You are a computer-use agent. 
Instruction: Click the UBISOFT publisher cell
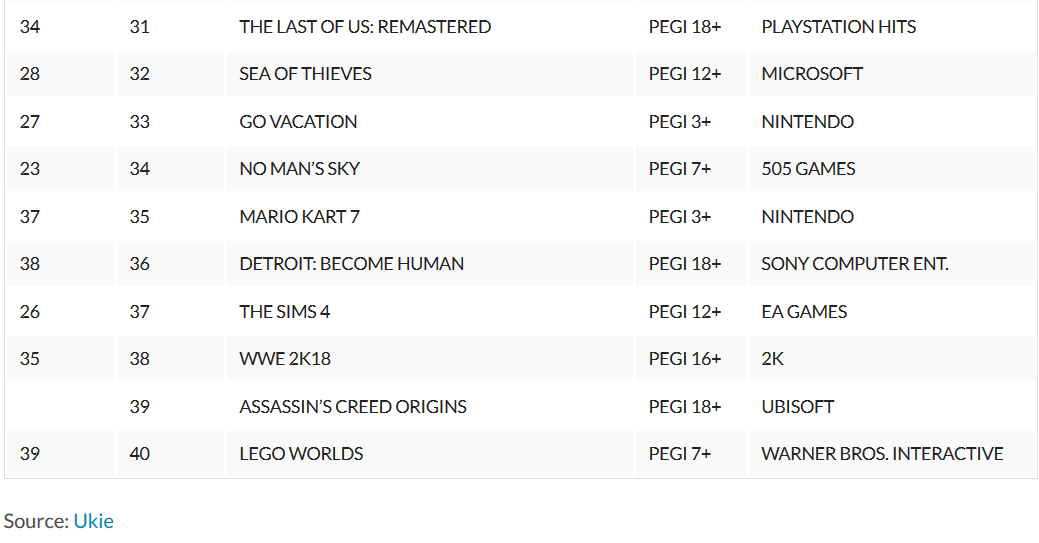797,407
